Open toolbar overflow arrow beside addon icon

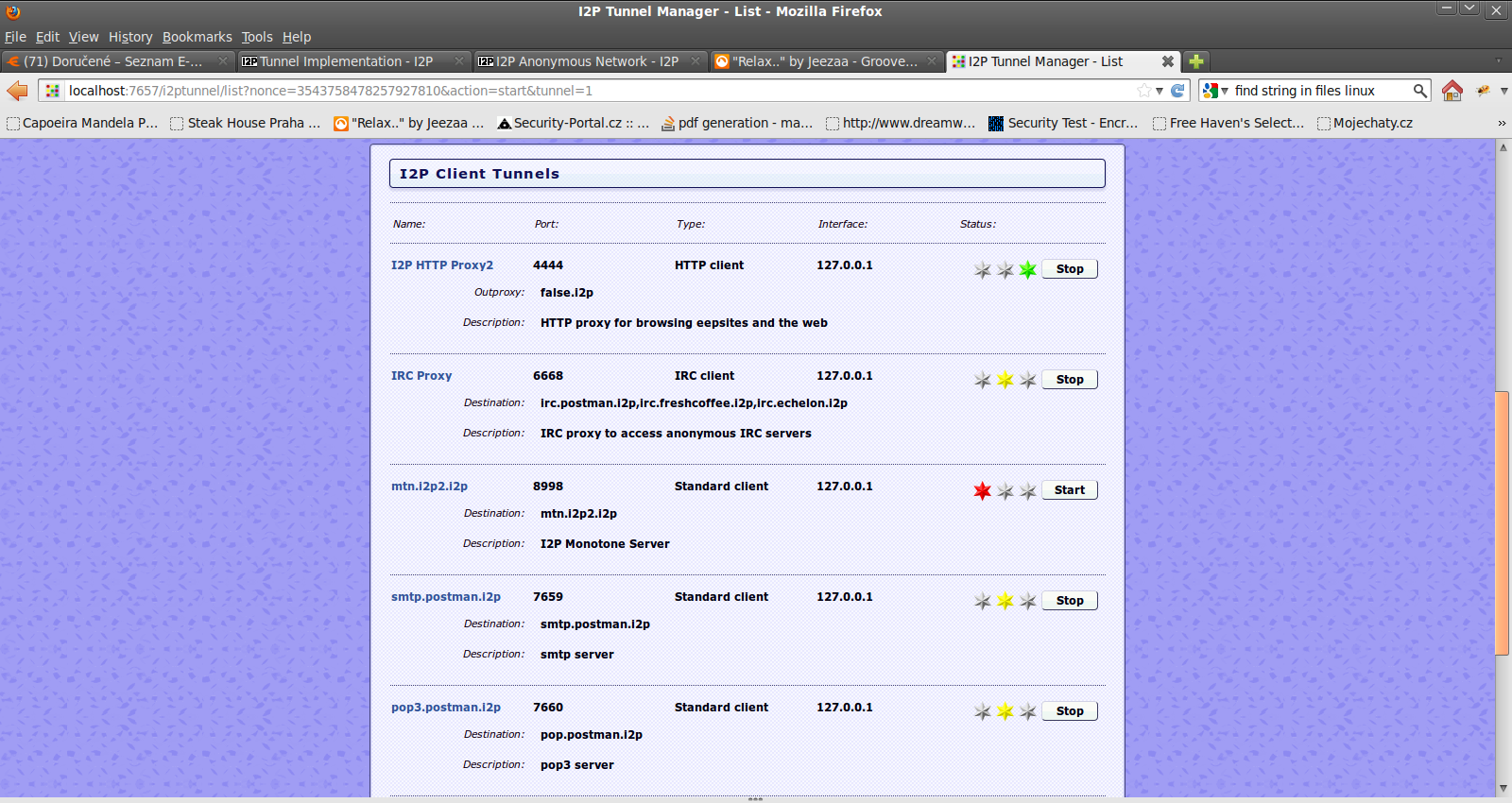point(1503,91)
